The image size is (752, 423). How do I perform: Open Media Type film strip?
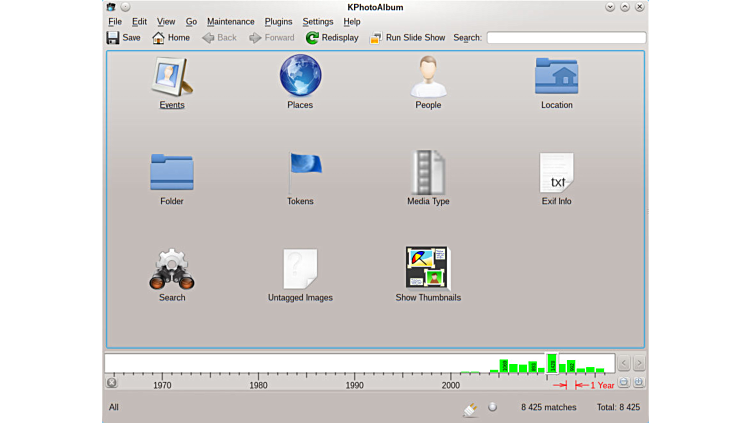click(428, 173)
